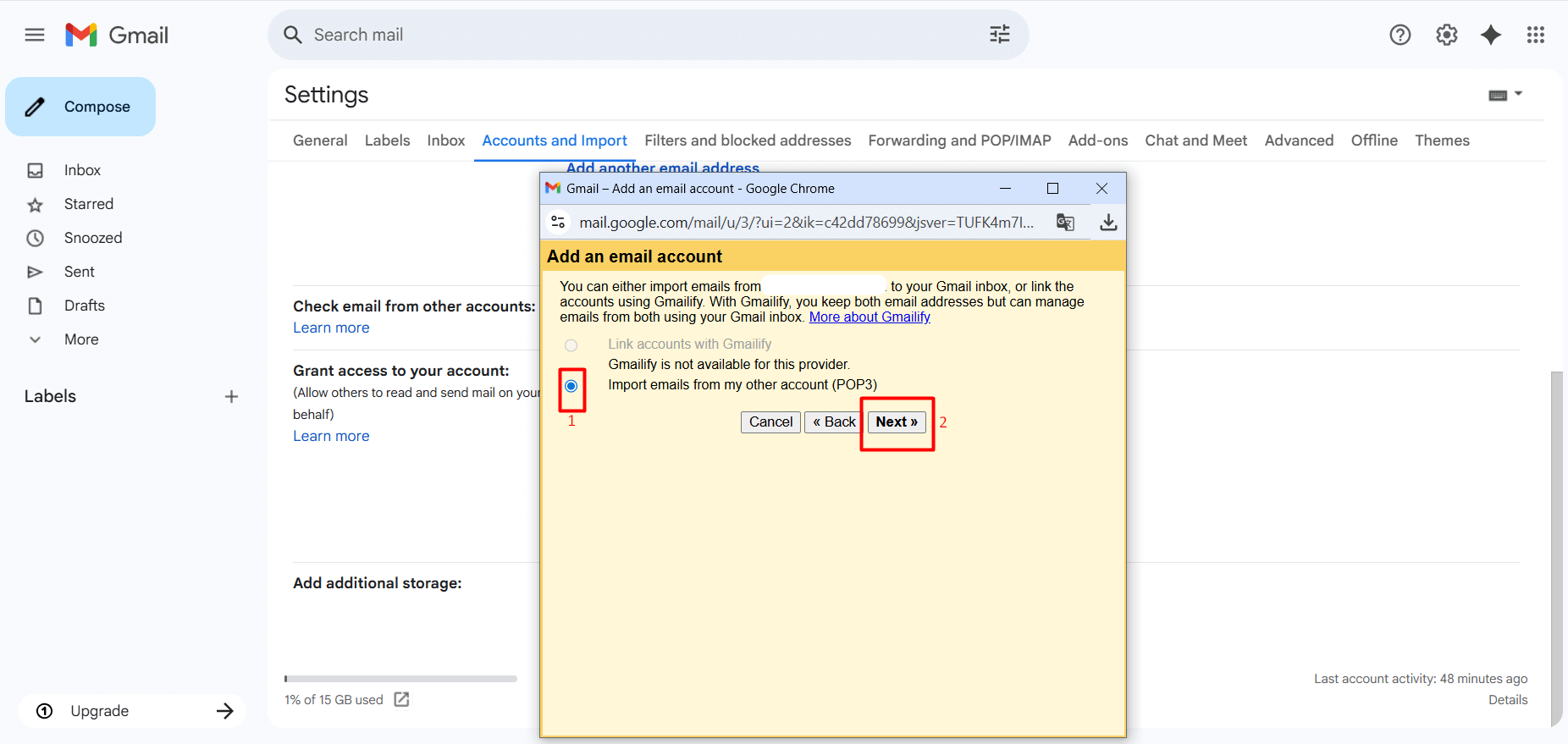This screenshot has height=744, width=1568.
Task: Open the Themes settings tab
Action: tap(1442, 141)
